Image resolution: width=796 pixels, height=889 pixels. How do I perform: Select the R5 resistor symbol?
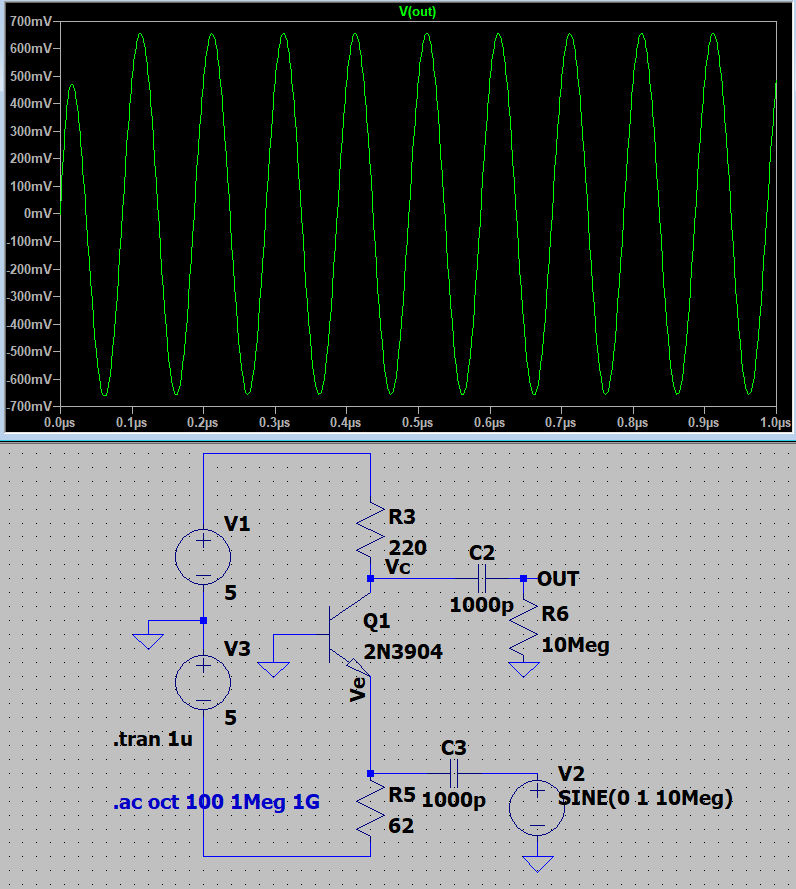pyautogui.click(x=370, y=811)
